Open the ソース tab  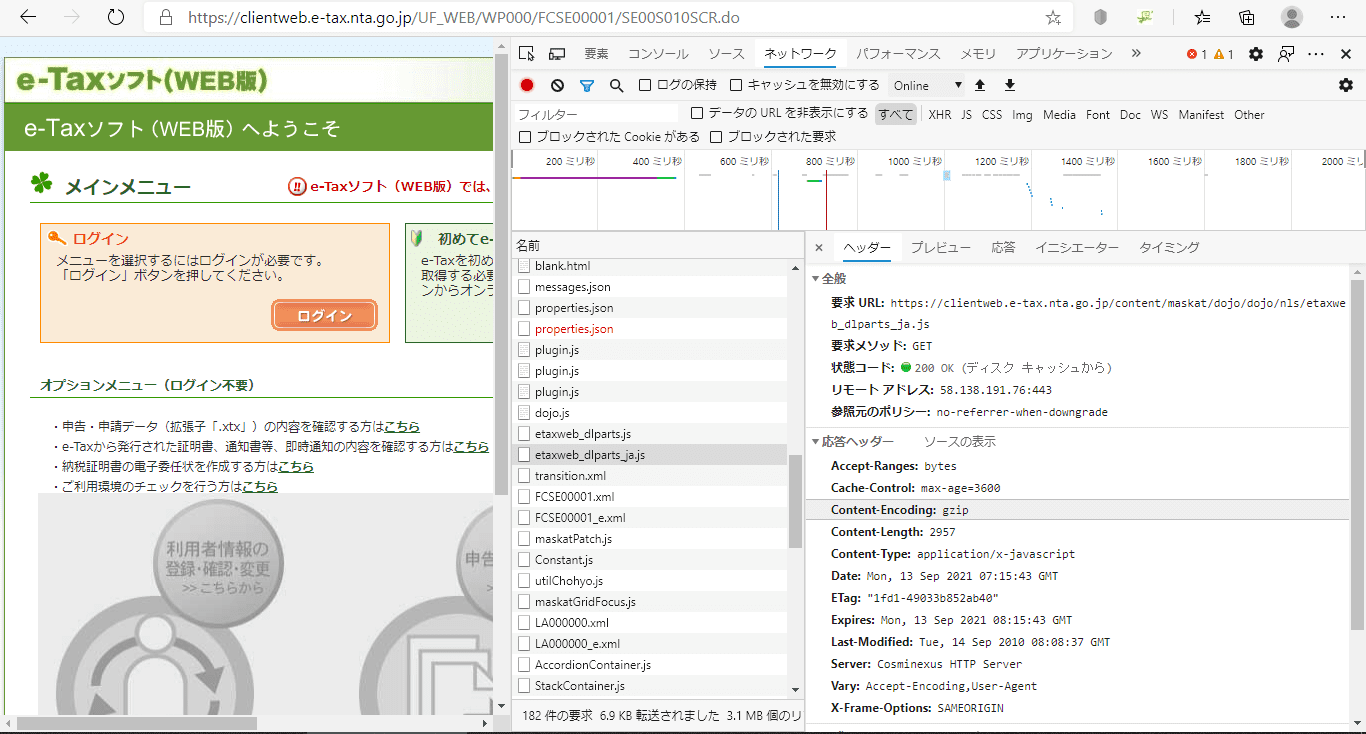point(726,54)
